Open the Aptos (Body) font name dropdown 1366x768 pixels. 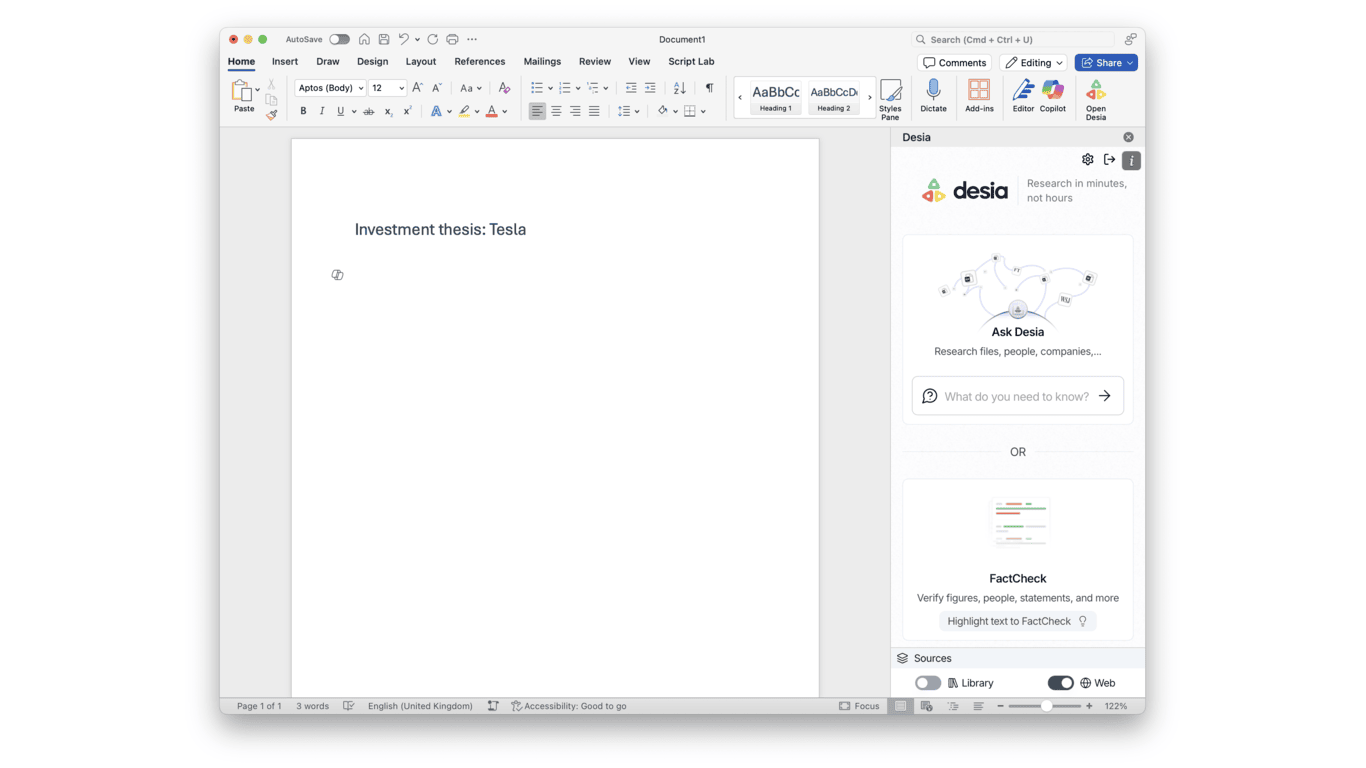coord(361,88)
